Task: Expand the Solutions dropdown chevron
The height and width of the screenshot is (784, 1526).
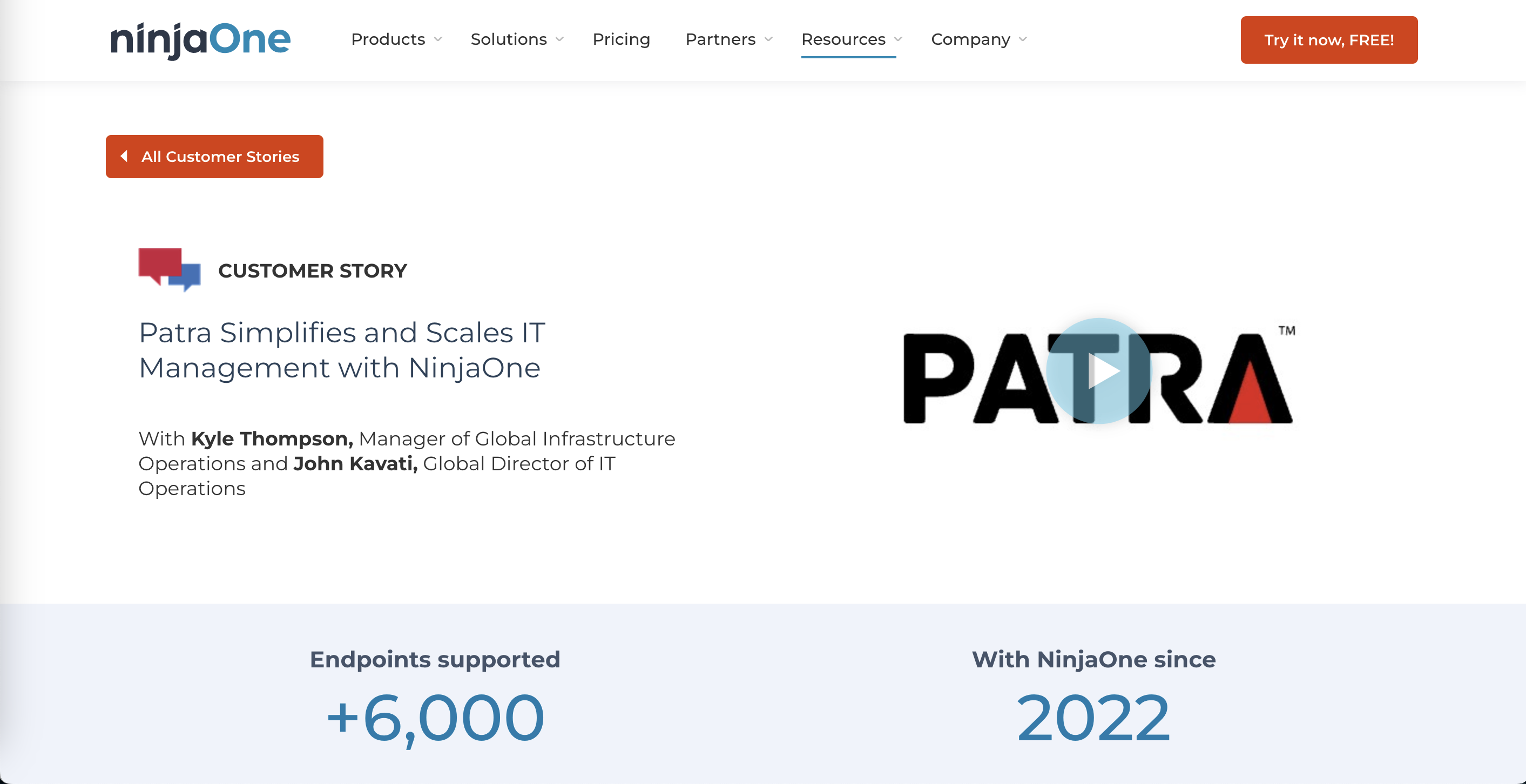Action: (560, 39)
